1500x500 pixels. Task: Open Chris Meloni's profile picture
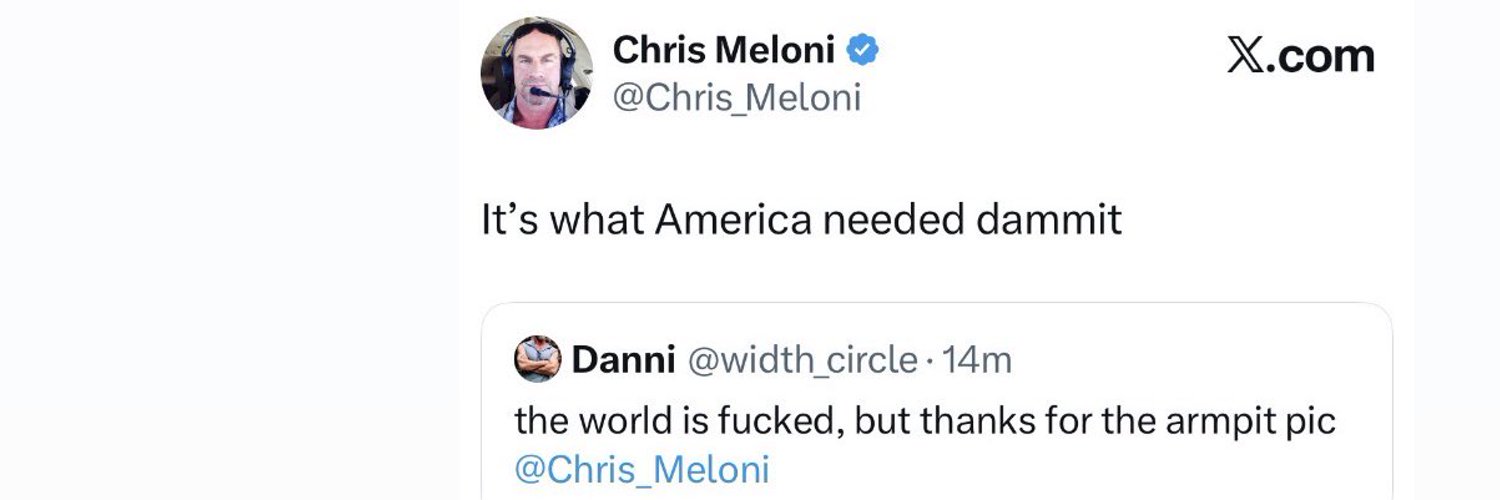click(537, 73)
